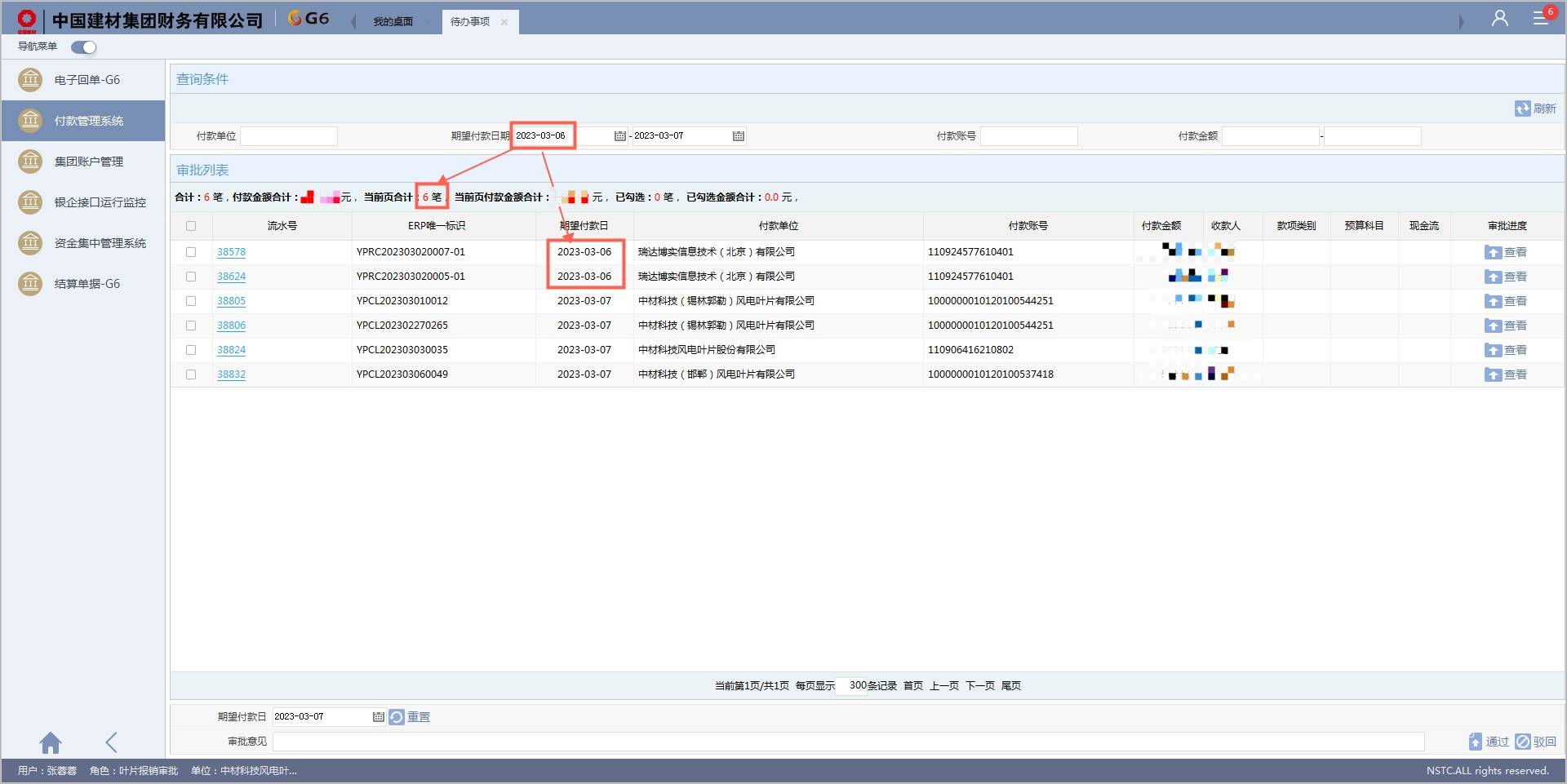The height and width of the screenshot is (784, 1567).
Task: Click ERP ID YPCL202303010012
Action: pos(402,301)
